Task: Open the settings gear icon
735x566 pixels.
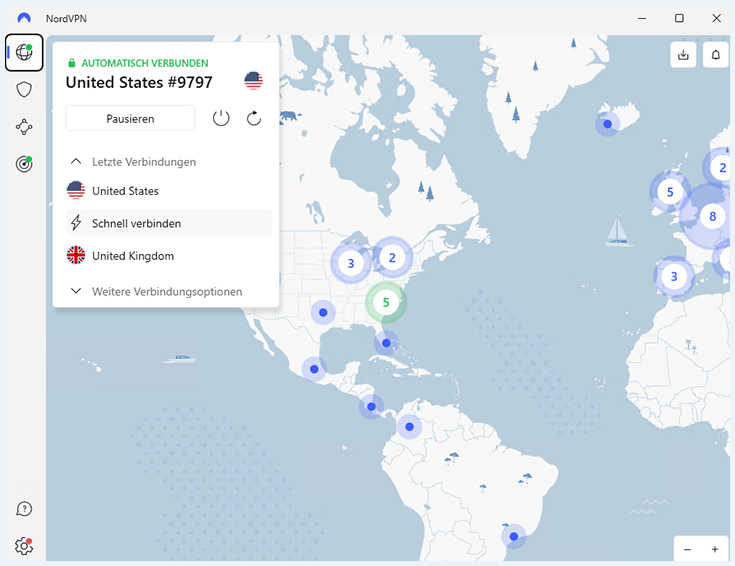Action: (24, 546)
